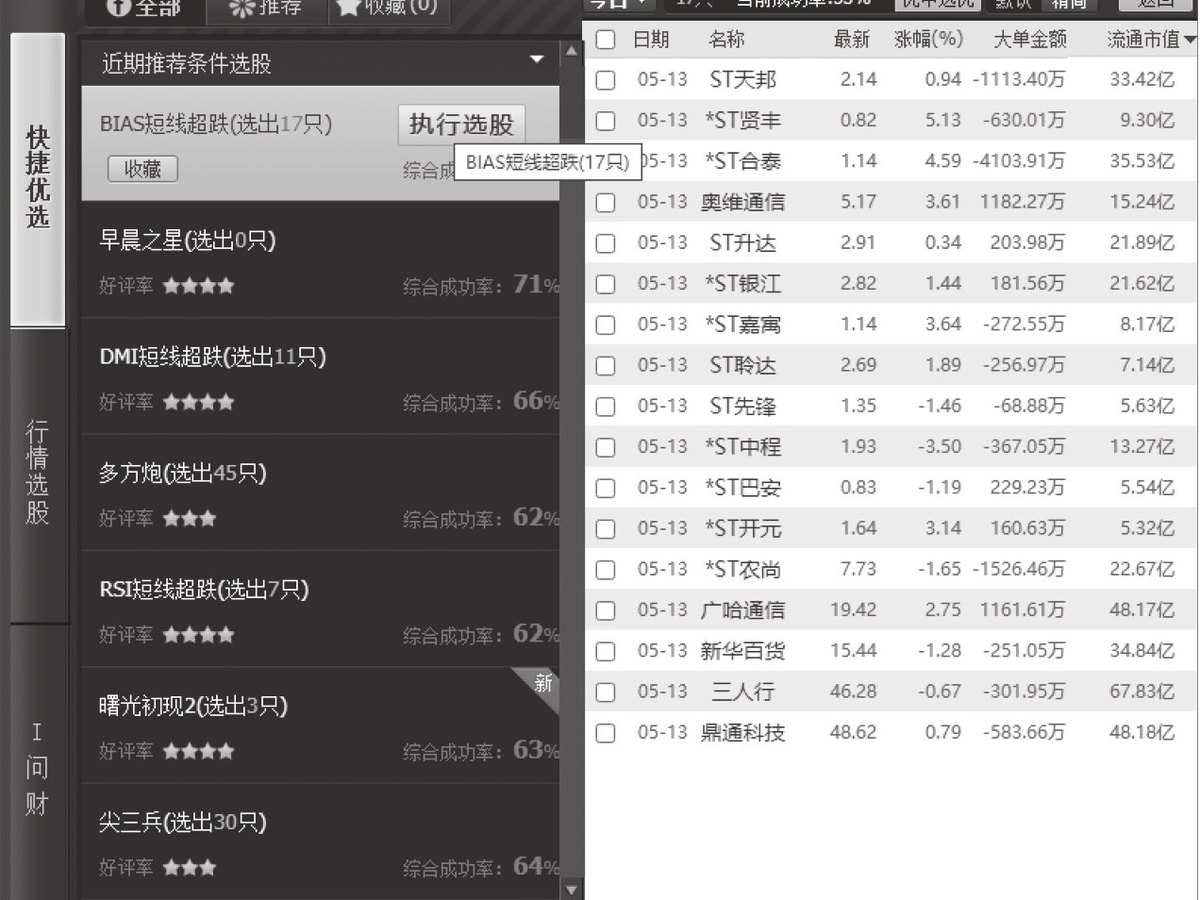Click stock name *ST开元
Image resolution: width=1200 pixels, height=900 pixels.
[743, 529]
